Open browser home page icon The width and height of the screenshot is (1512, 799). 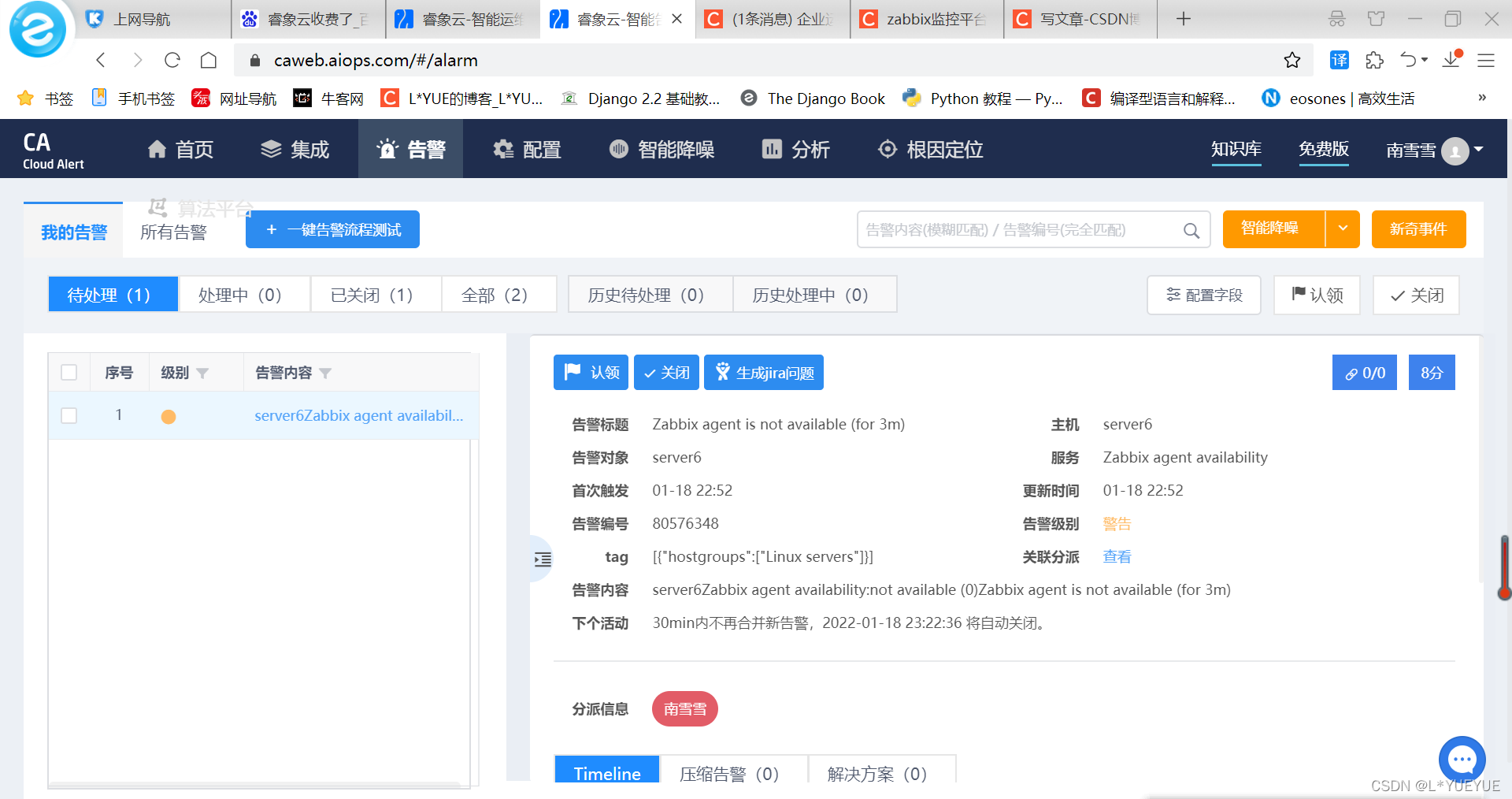click(209, 60)
